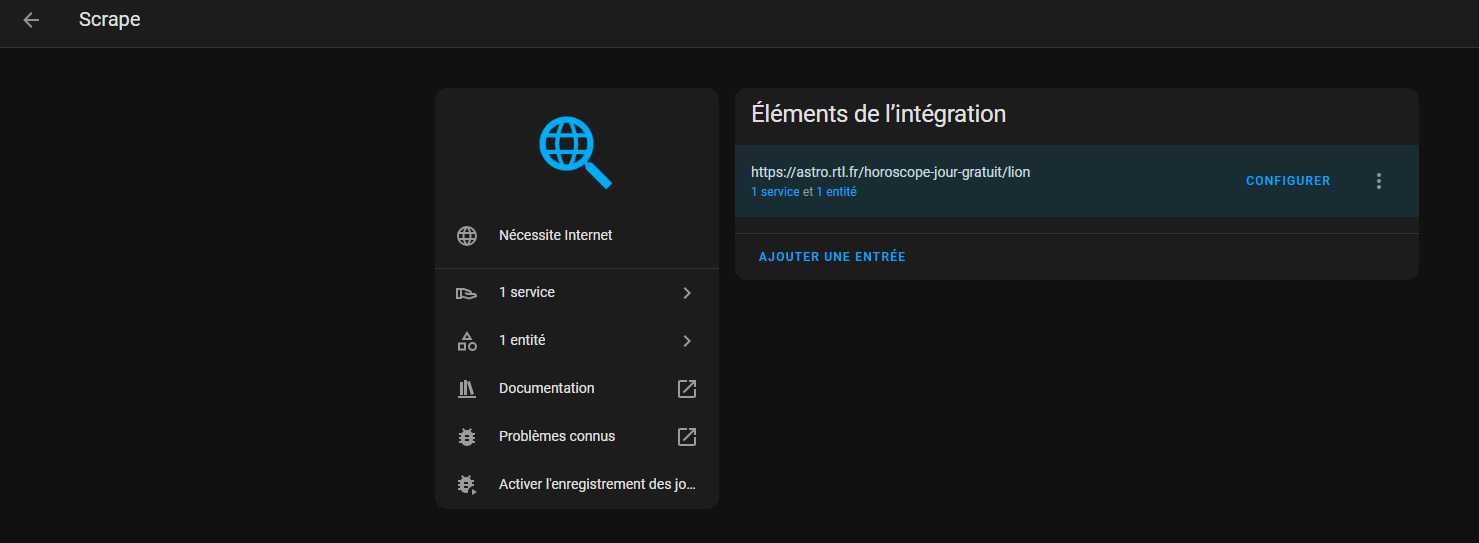Expand the 1 entité row chevron
The image size is (1479, 543).
pos(686,341)
